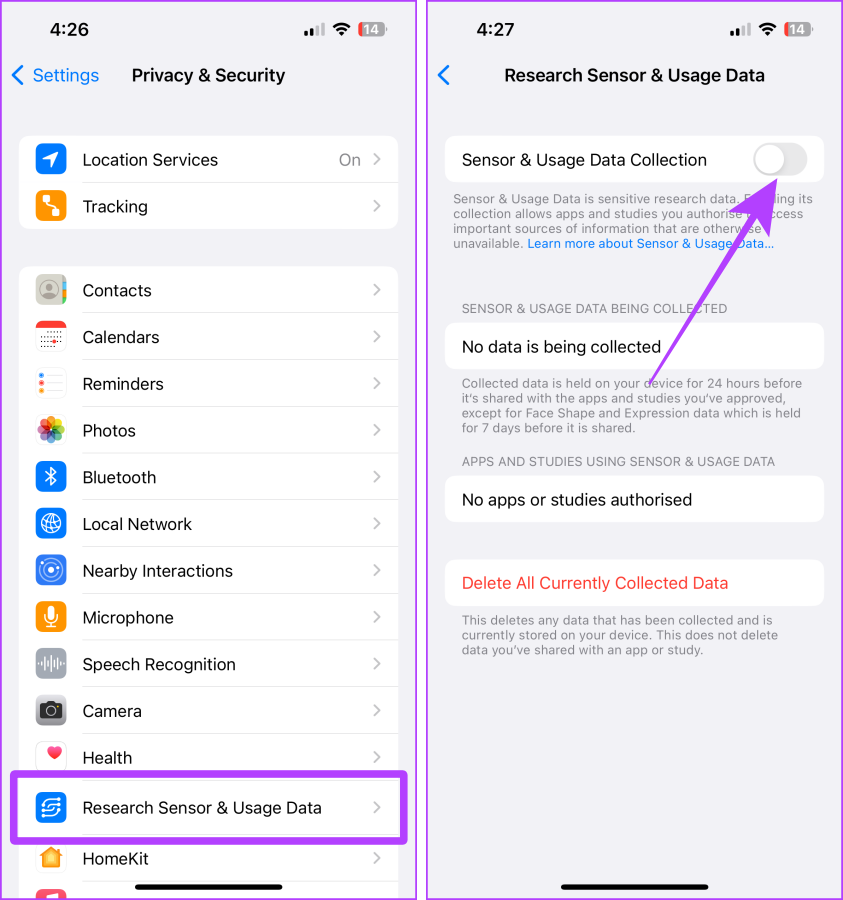843x900 pixels.
Task: Open Learn more about Sensor & Usage Data link
Action: click(x=650, y=243)
